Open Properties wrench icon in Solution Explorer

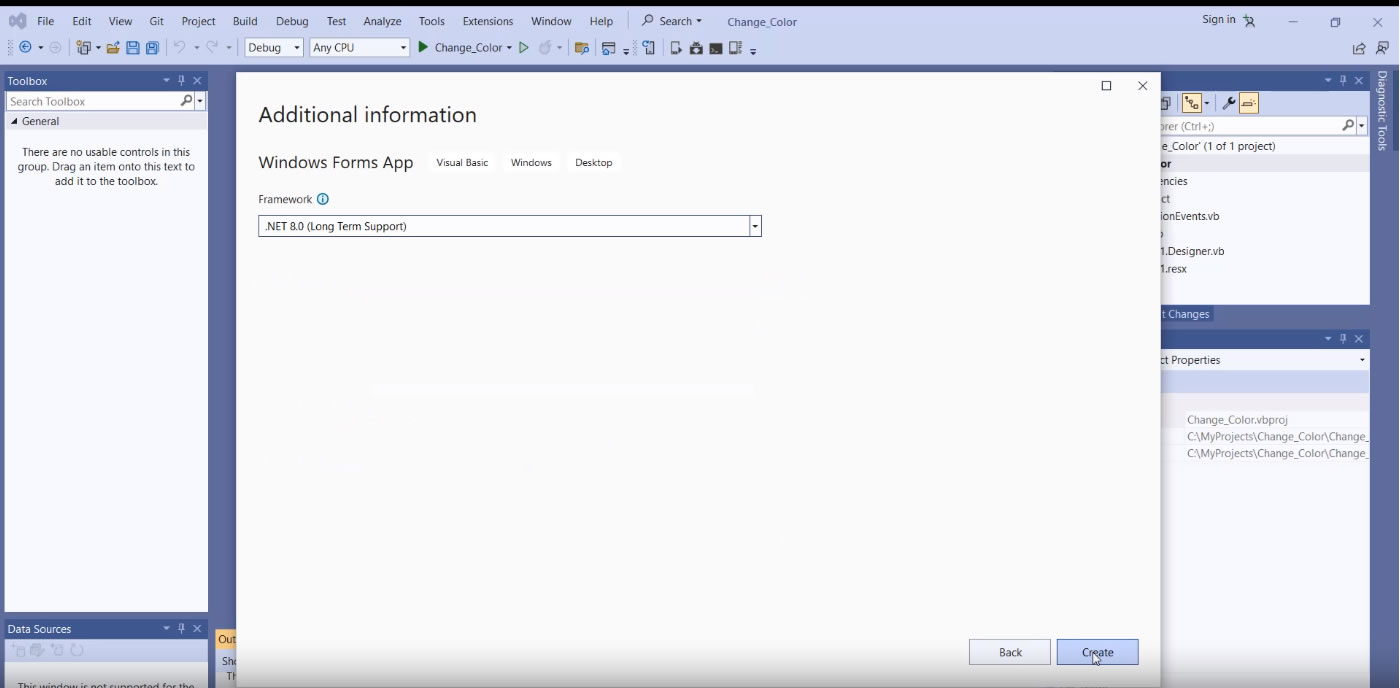pyautogui.click(x=1229, y=103)
